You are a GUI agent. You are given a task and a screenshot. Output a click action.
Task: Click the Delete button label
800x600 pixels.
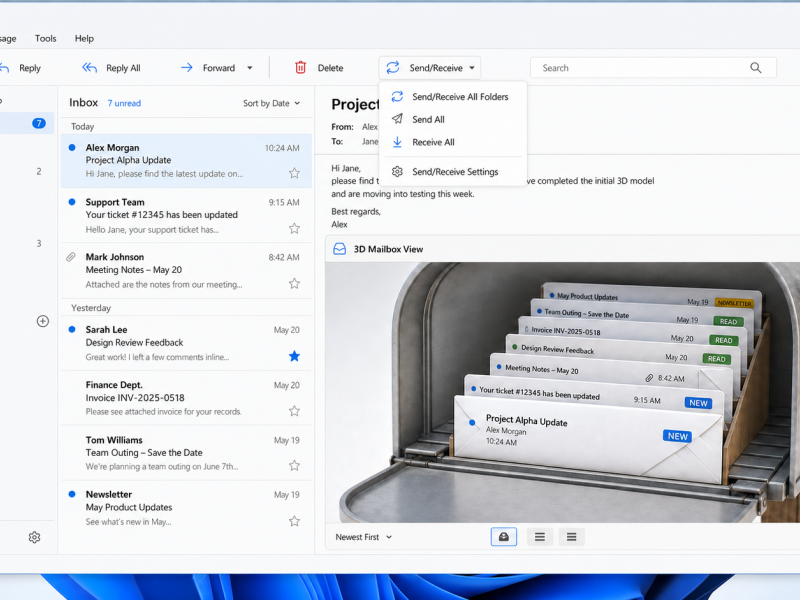[331, 68]
